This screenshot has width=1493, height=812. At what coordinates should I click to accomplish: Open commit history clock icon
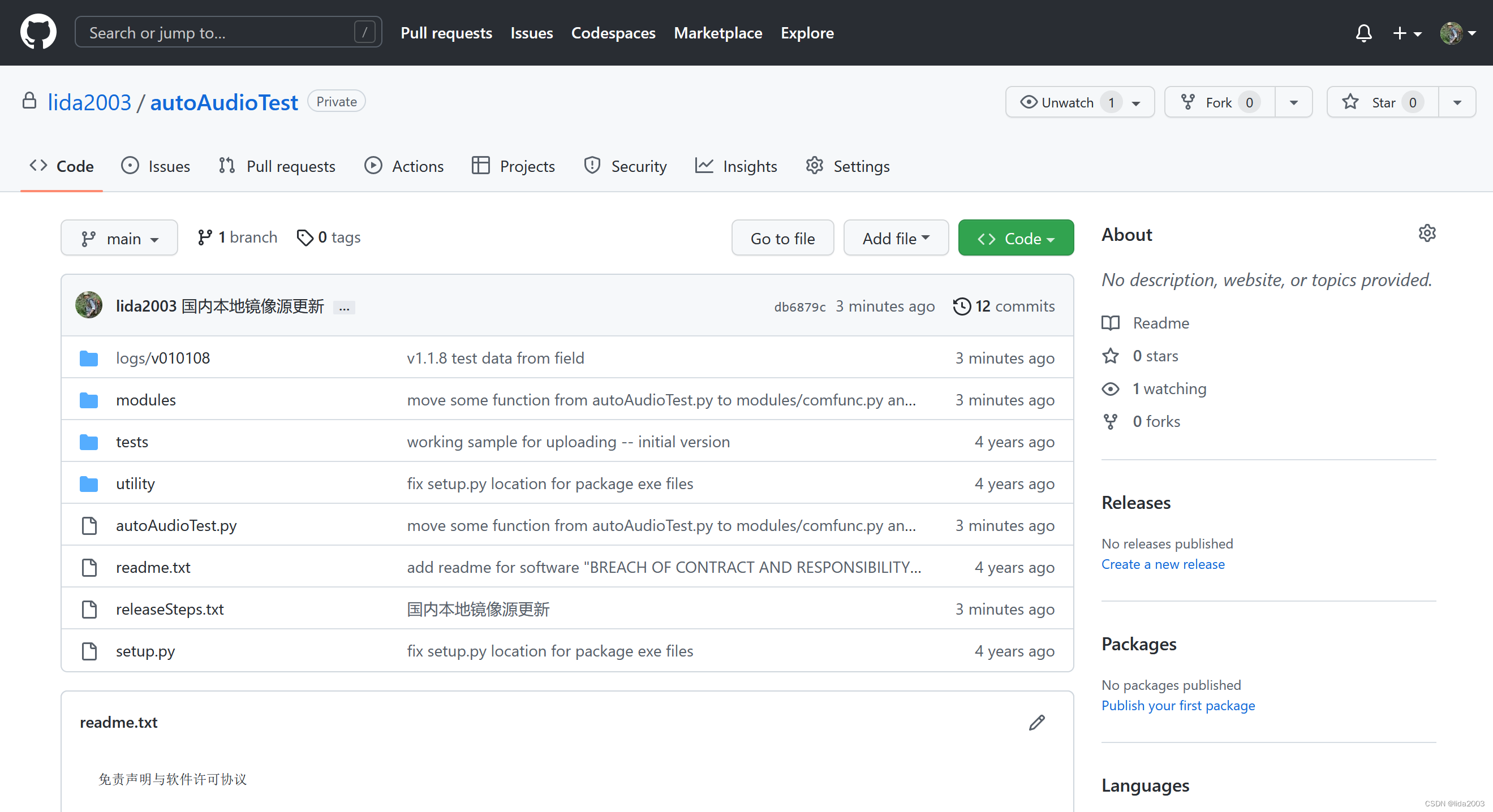coord(962,306)
